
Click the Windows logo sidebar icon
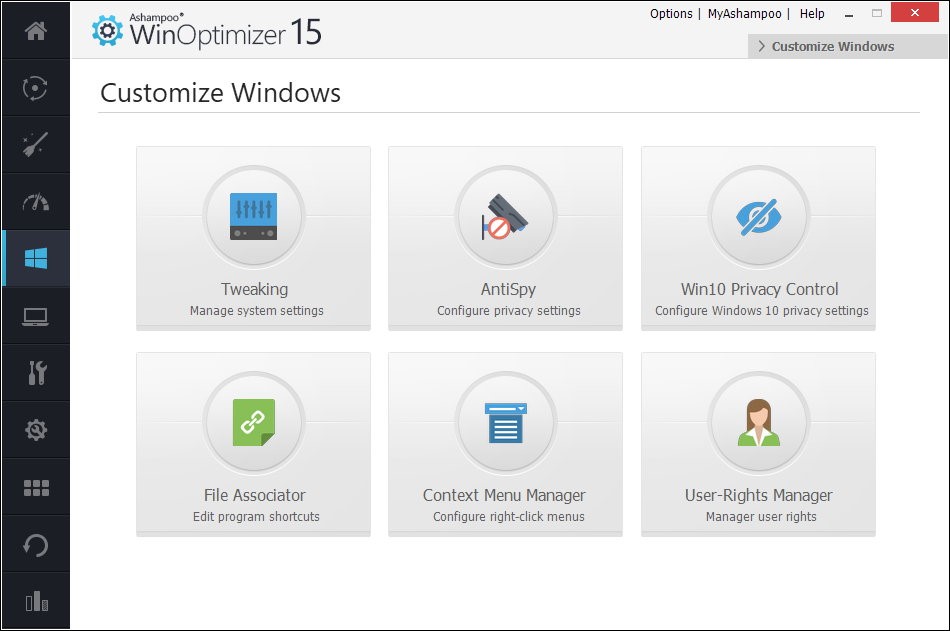point(36,259)
